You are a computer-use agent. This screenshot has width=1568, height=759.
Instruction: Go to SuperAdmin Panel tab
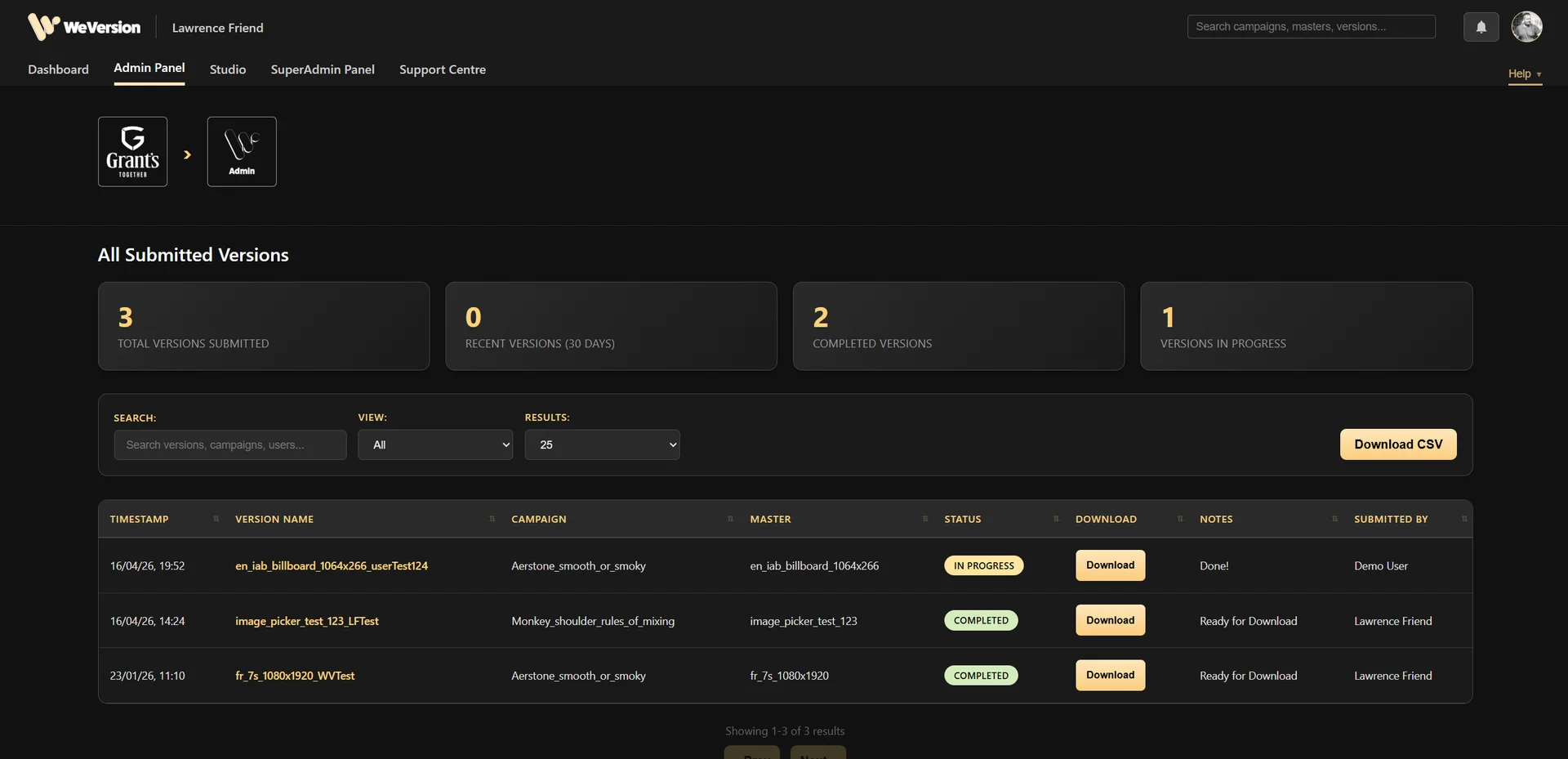323,69
